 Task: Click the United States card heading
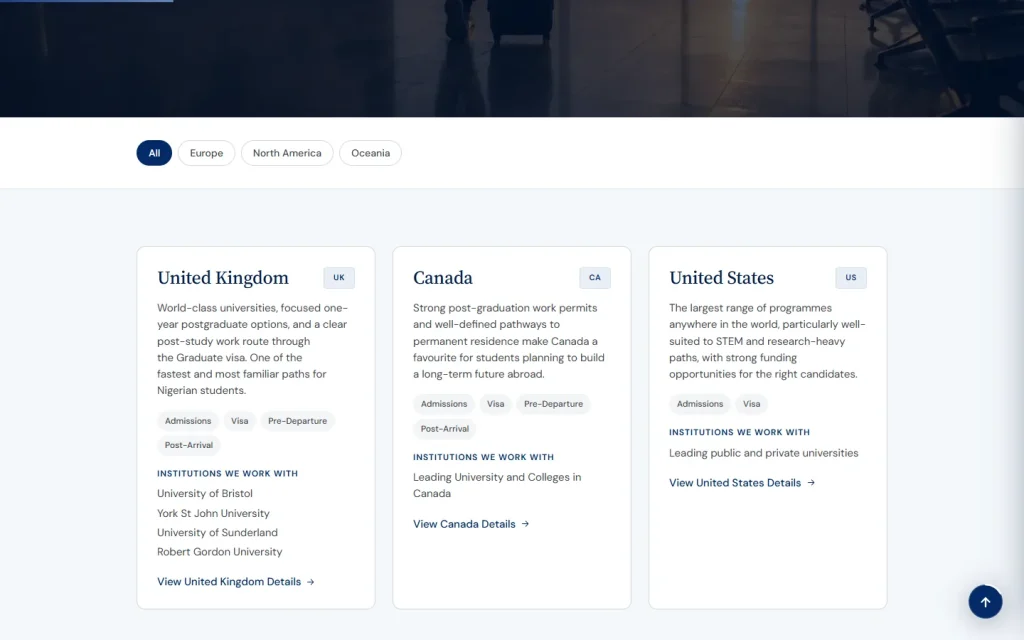point(721,278)
